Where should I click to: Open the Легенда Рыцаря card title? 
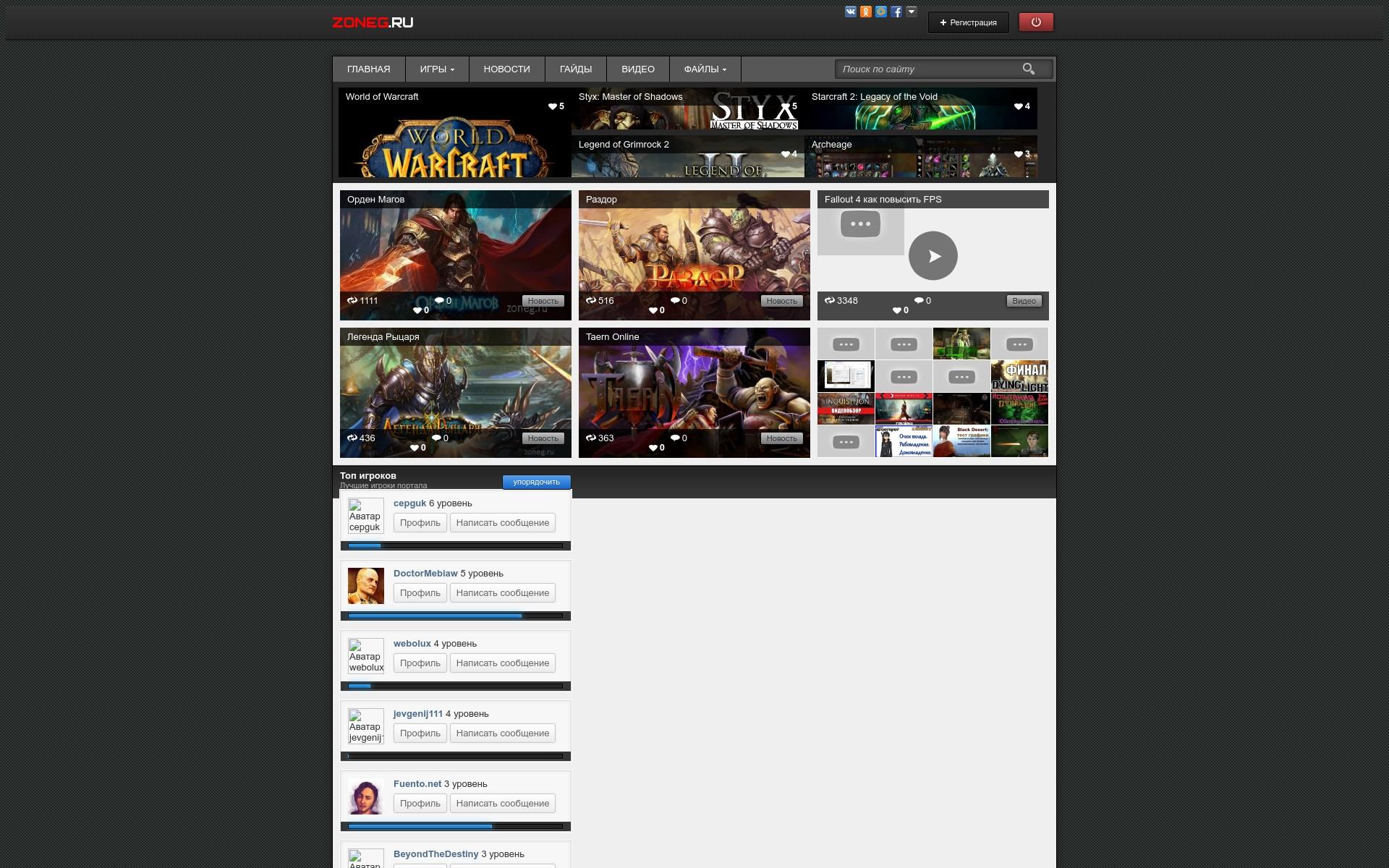click(x=383, y=337)
